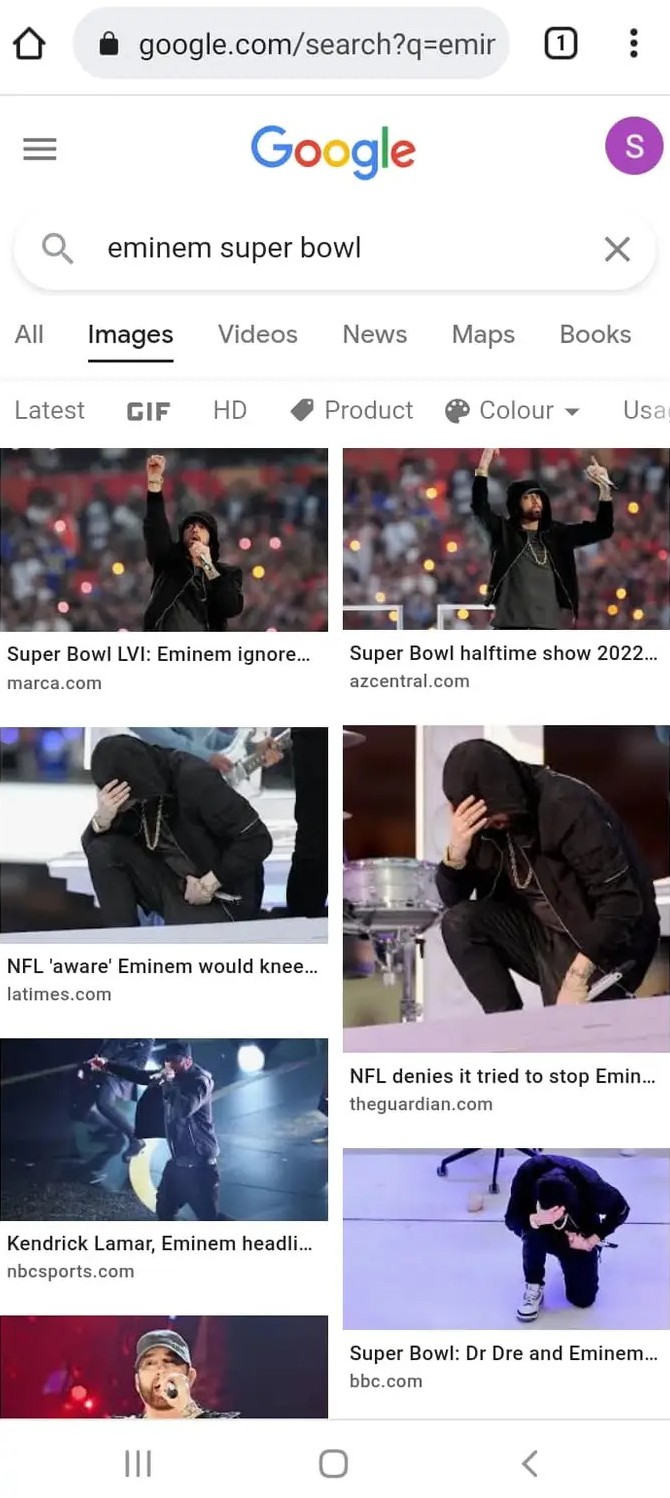Switch to the Videos tab
Viewport: 670px width, 1498px height.
click(258, 334)
